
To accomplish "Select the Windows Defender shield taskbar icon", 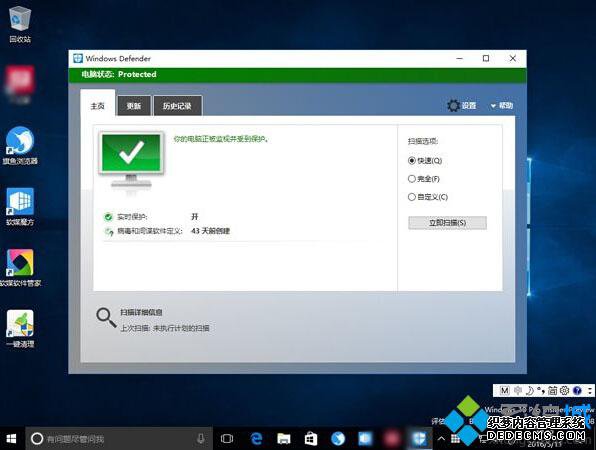I will (419, 439).
